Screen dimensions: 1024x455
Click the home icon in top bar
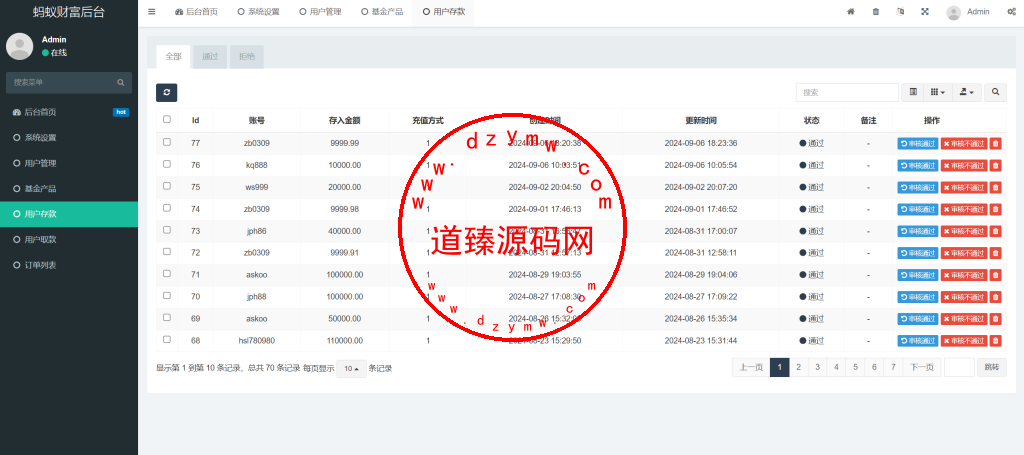click(x=851, y=12)
